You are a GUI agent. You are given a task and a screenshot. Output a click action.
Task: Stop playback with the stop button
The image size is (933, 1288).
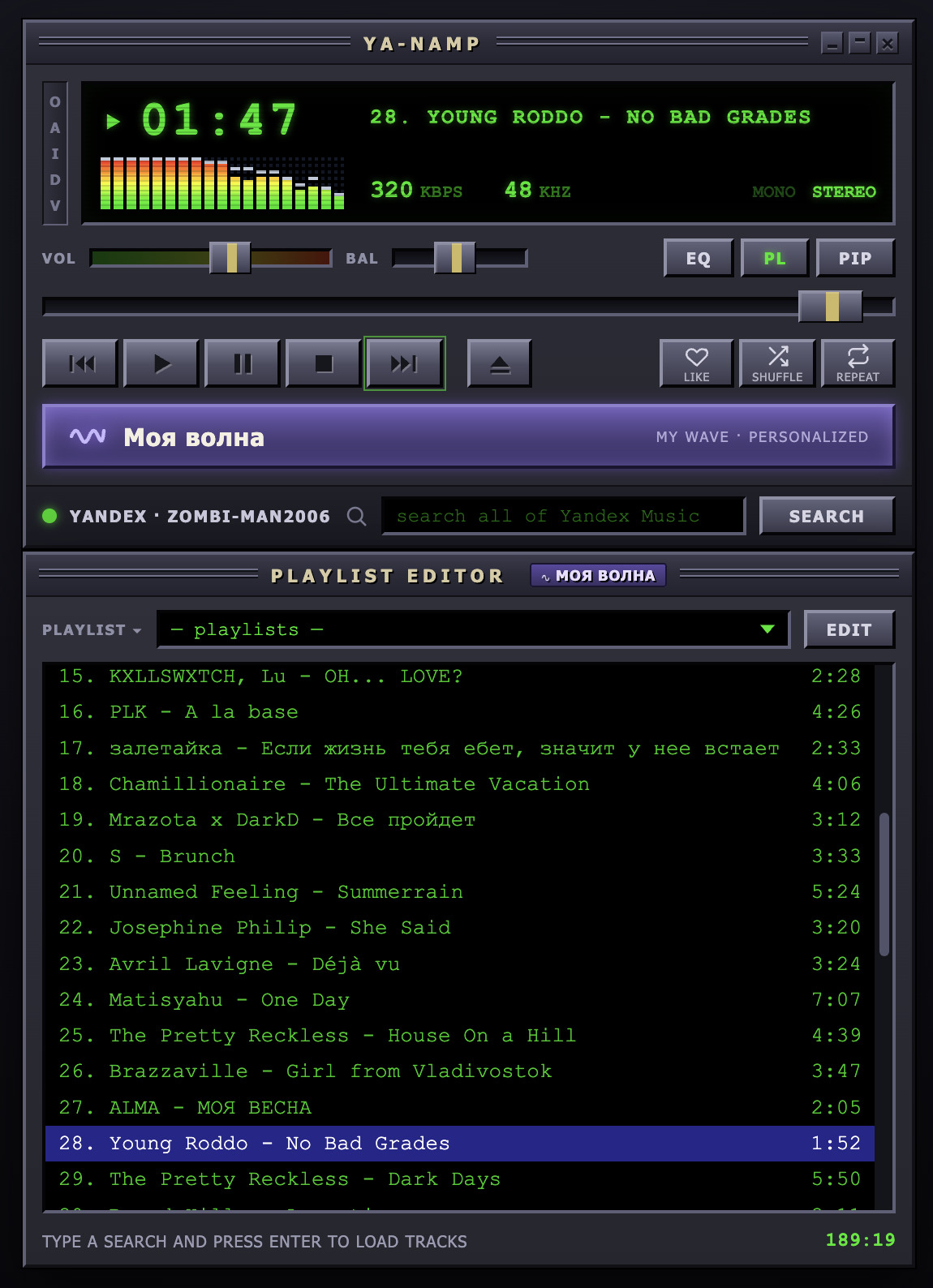tap(324, 363)
